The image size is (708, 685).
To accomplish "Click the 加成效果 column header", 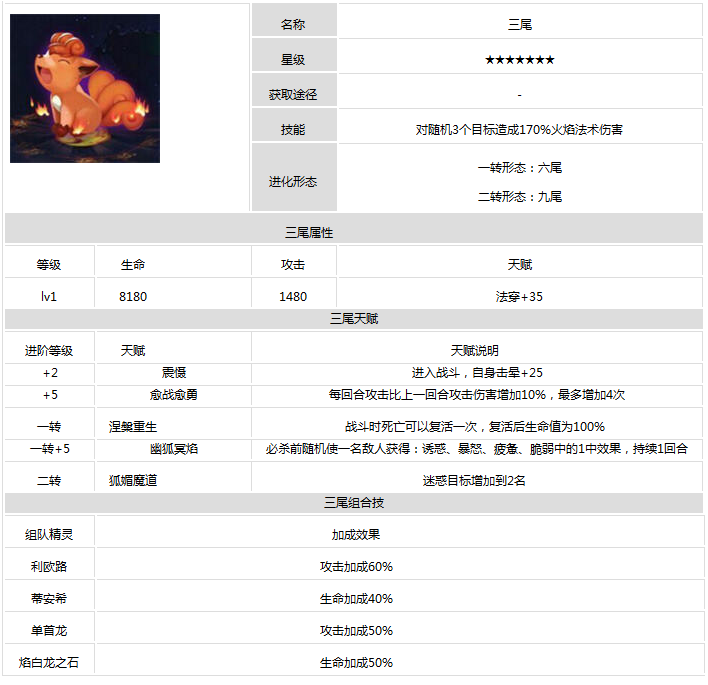I will (x=356, y=535).
